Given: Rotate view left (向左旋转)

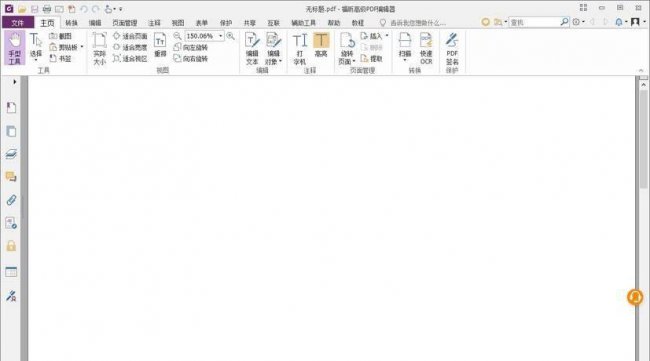Looking at the screenshot, I should (x=191, y=47).
